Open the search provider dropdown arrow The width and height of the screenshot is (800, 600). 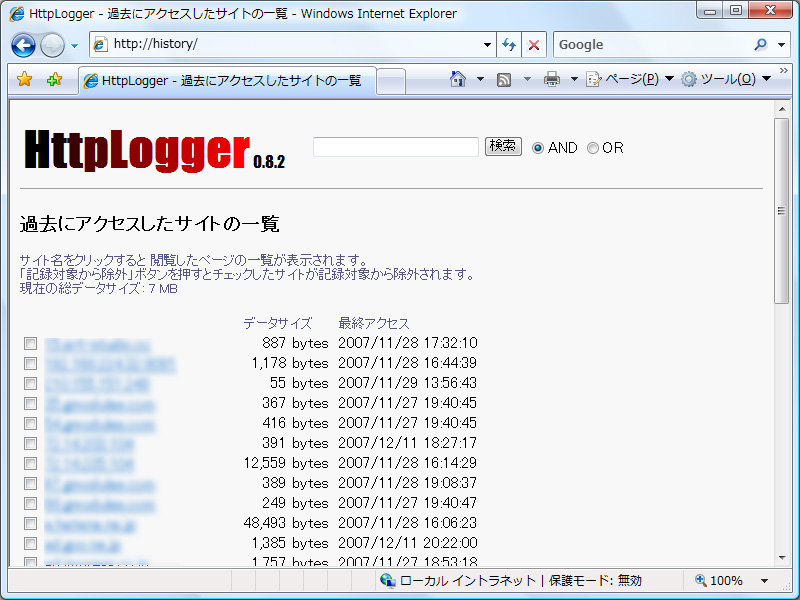click(x=781, y=45)
